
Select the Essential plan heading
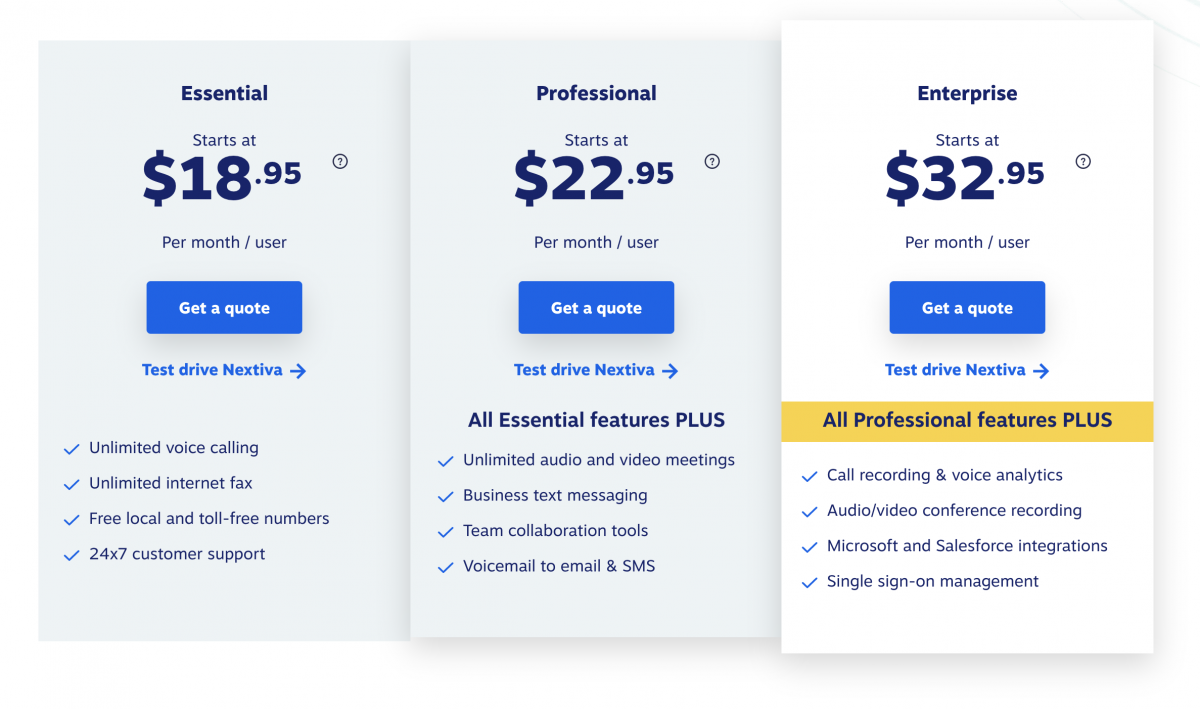(224, 93)
